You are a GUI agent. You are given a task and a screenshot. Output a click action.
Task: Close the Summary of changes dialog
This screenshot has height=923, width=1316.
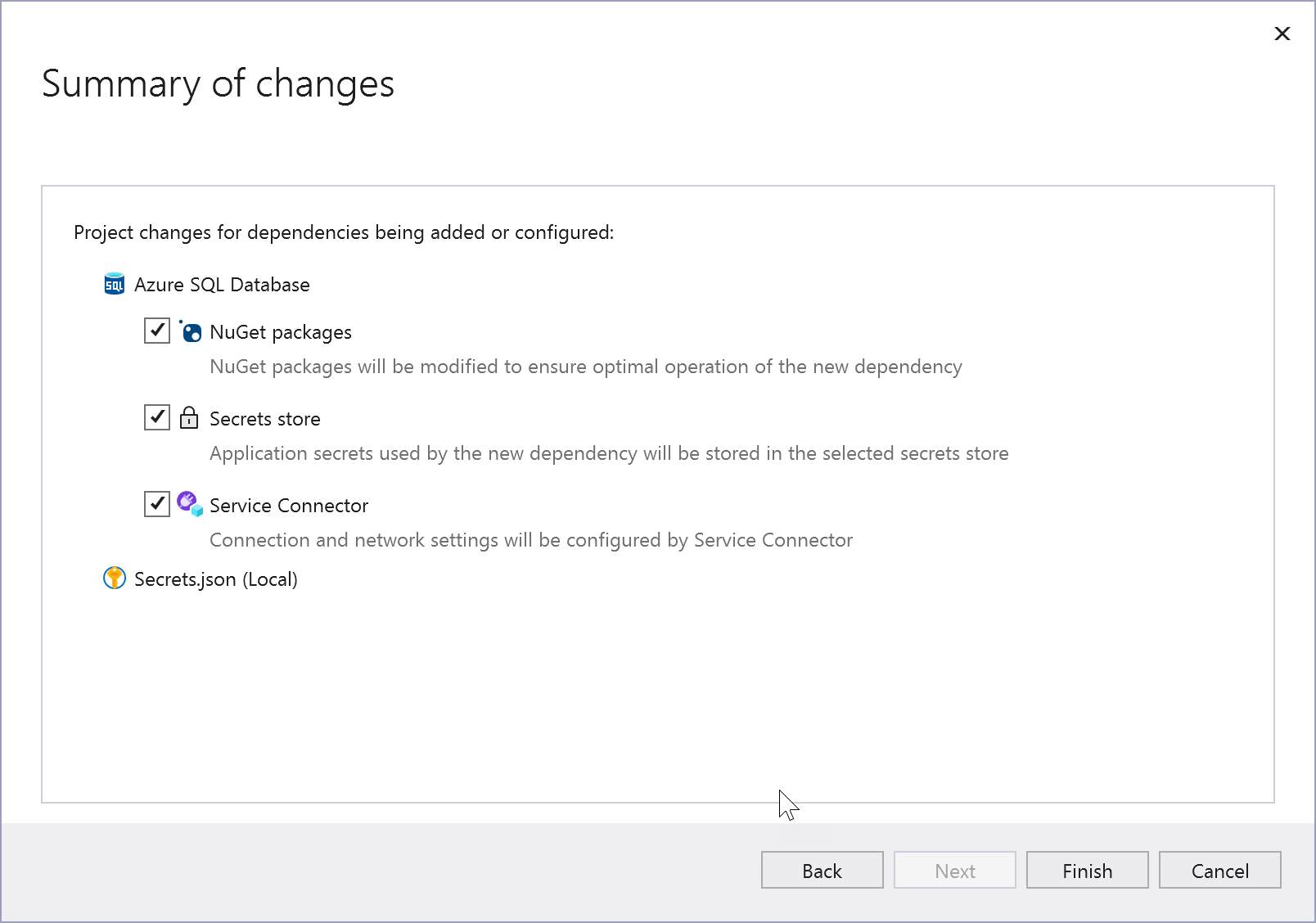click(x=1282, y=34)
